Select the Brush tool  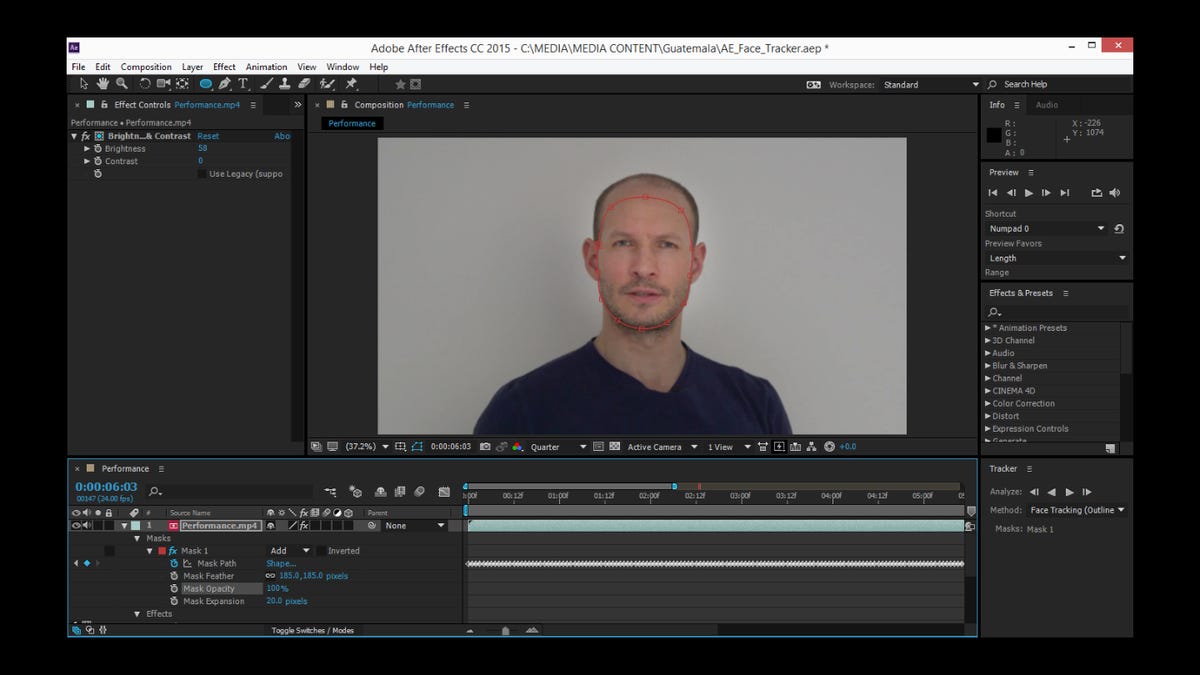point(266,84)
